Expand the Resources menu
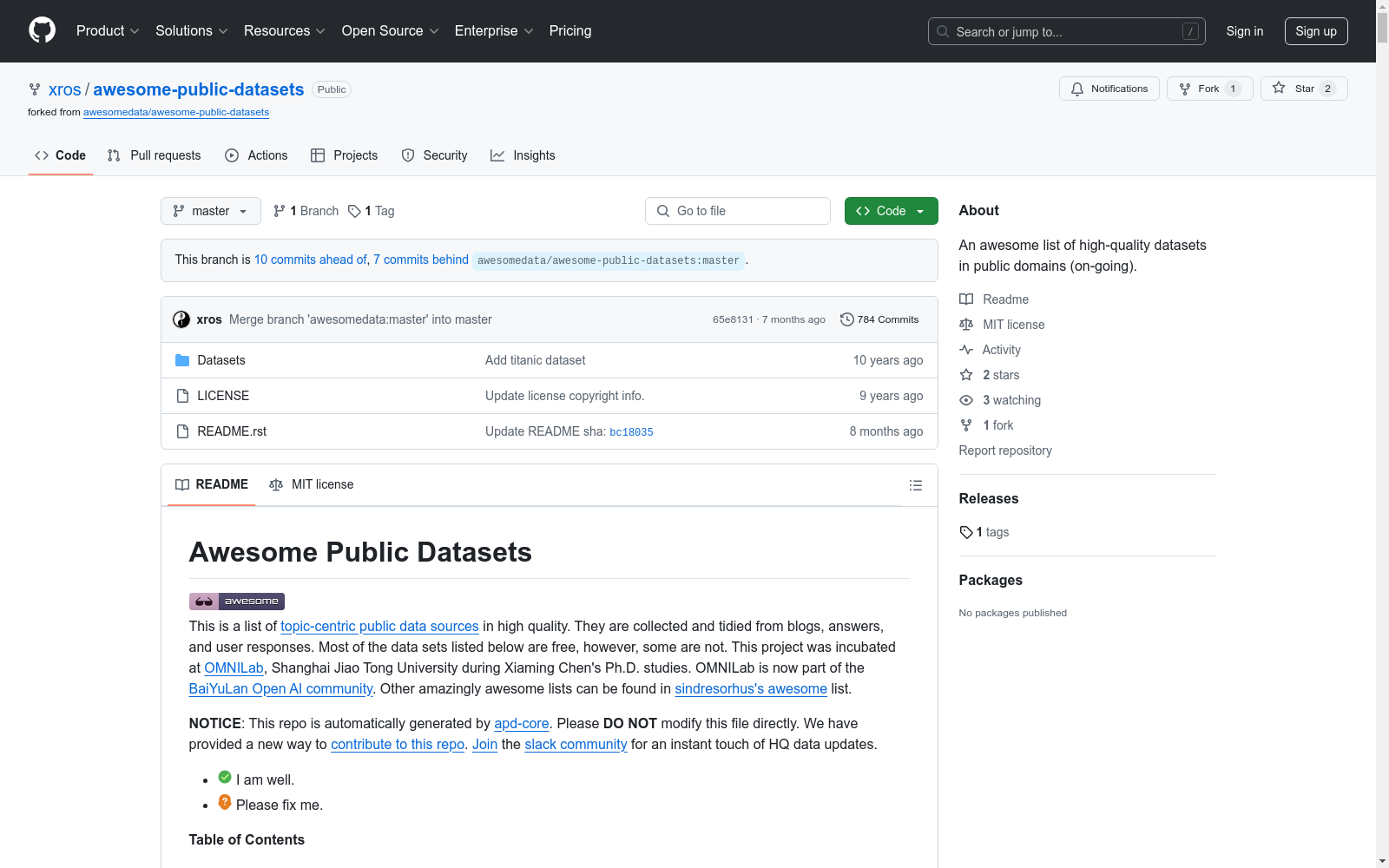 (285, 31)
